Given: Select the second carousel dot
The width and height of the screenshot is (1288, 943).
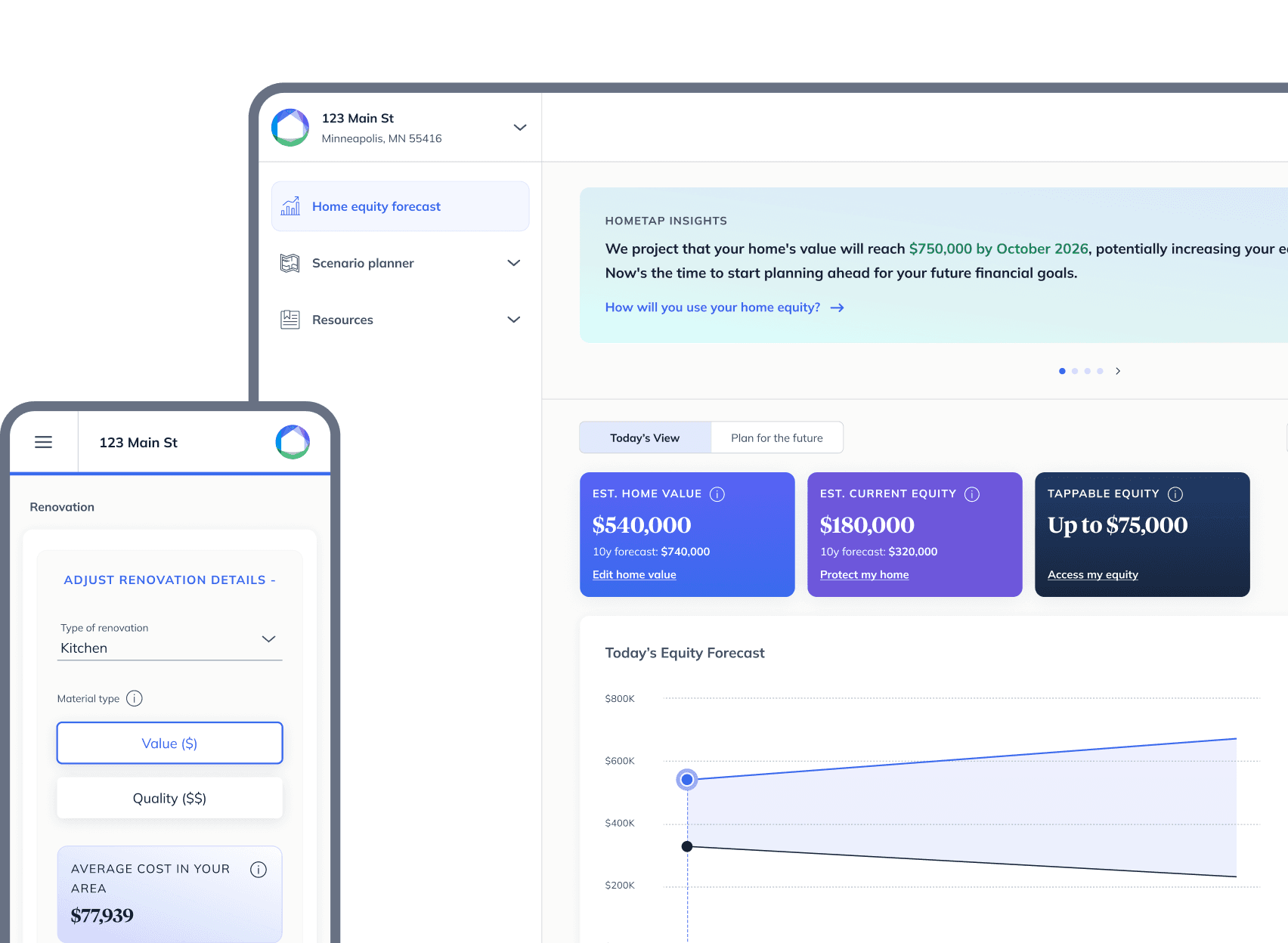Looking at the screenshot, I should [1075, 371].
